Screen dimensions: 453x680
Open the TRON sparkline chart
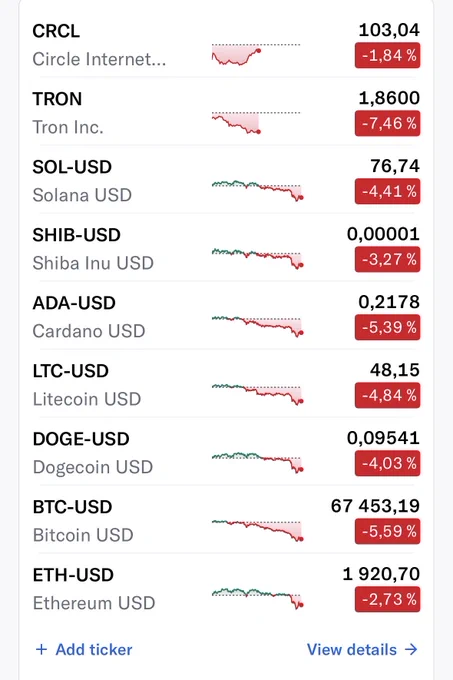point(256,122)
